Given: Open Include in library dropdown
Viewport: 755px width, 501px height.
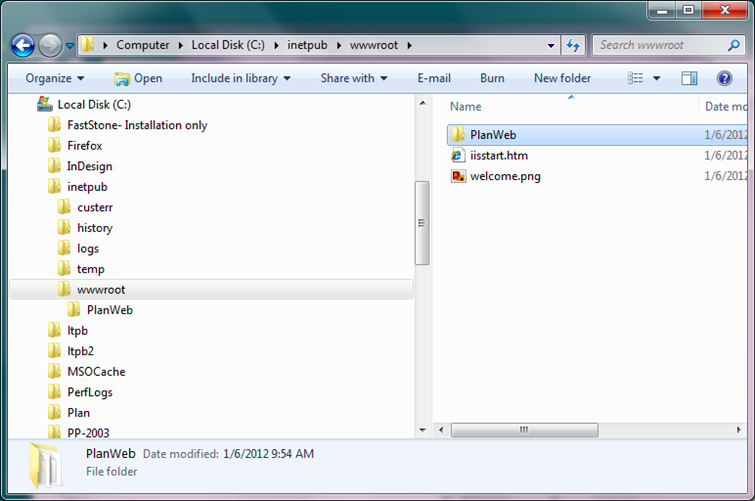Looking at the screenshot, I should [x=241, y=78].
